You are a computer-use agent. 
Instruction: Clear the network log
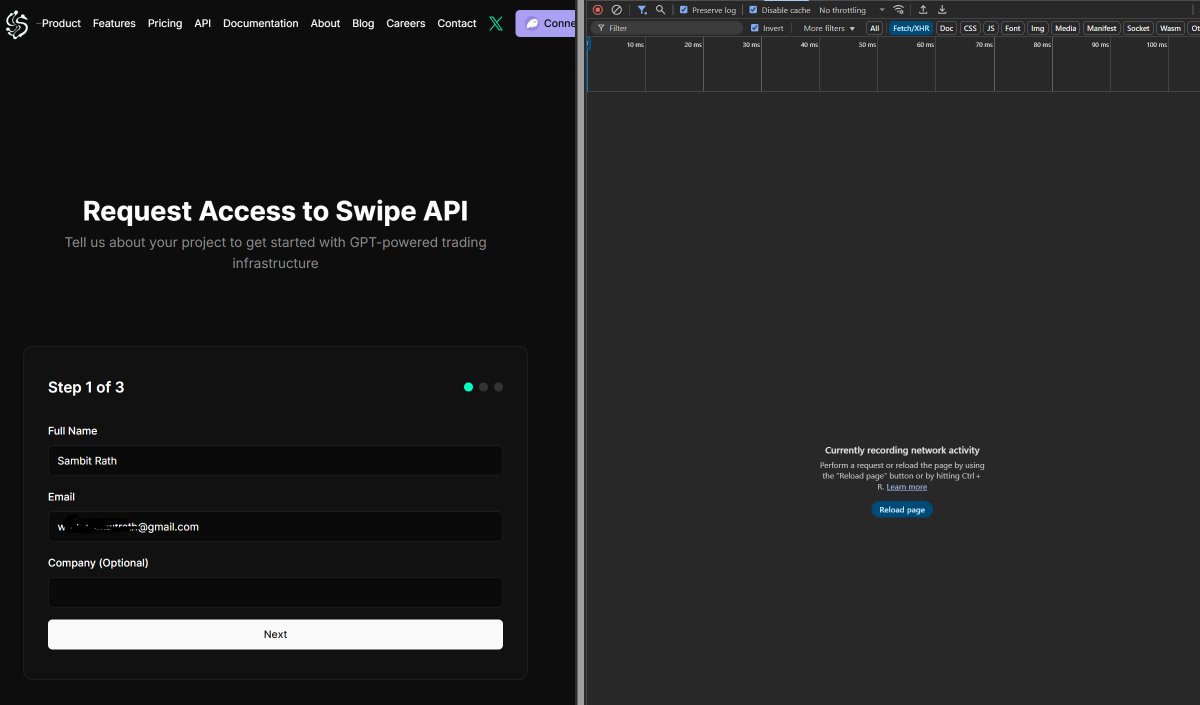tap(616, 10)
